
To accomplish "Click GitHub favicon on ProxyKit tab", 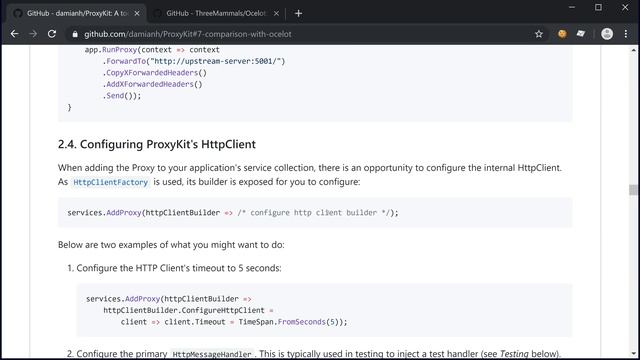I will 18,13.
